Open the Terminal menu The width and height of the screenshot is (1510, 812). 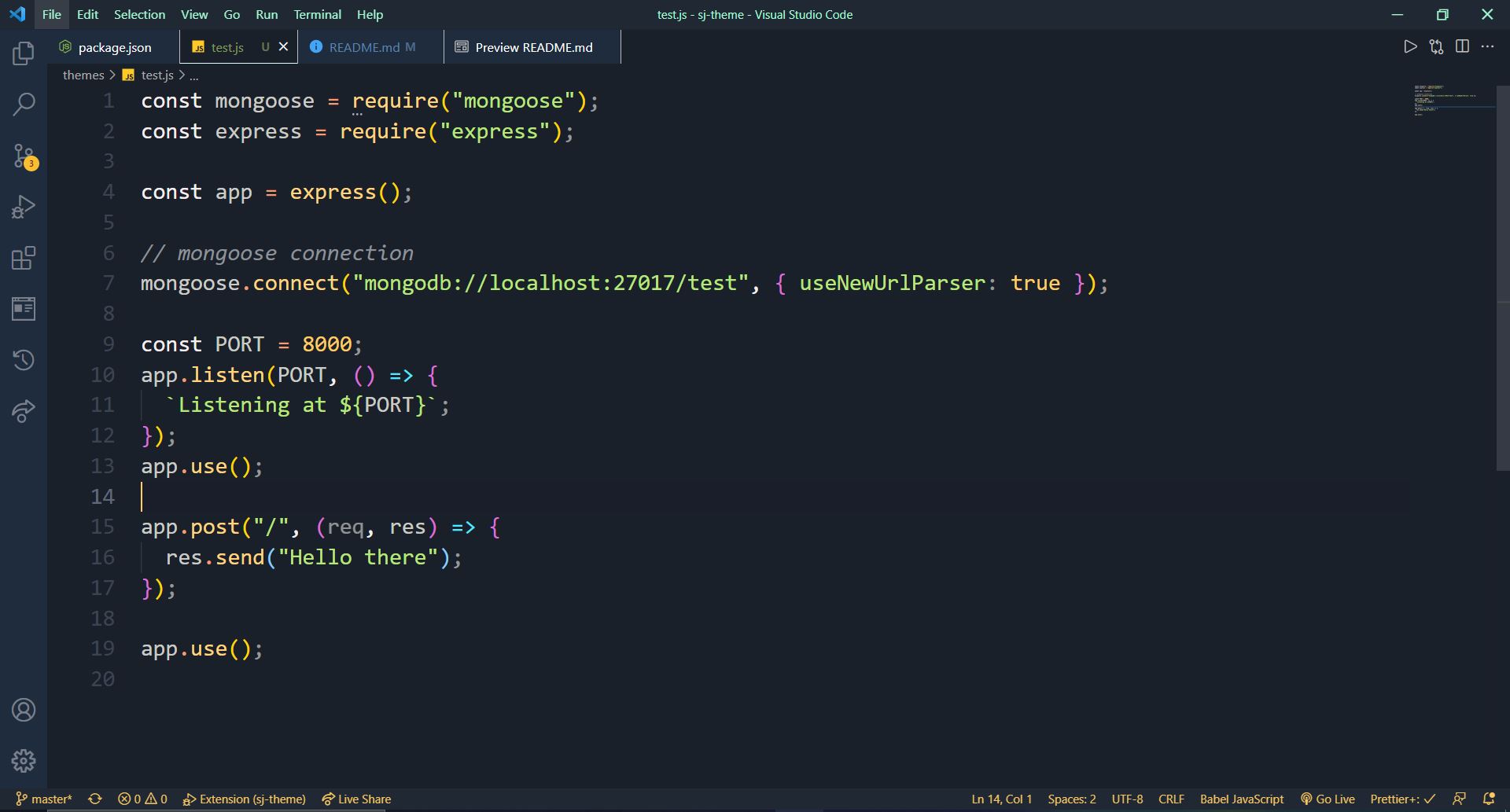coord(317,14)
